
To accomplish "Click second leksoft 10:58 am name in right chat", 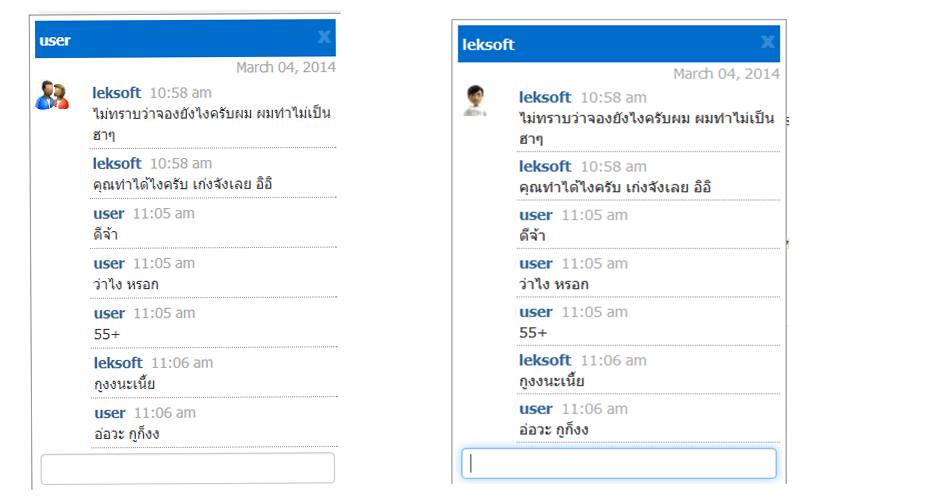I will (x=545, y=167).
